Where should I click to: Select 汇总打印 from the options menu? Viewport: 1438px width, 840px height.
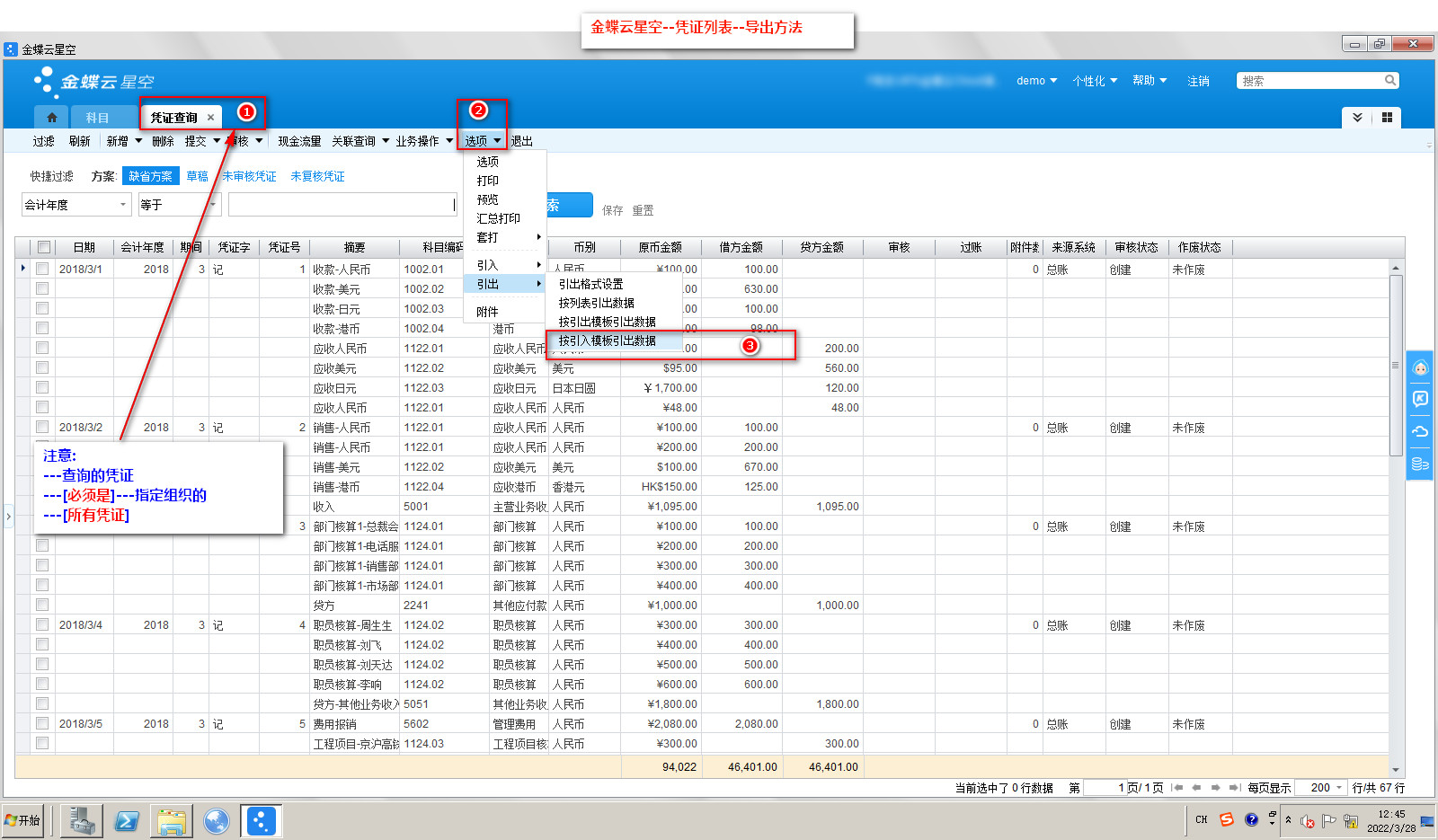coord(498,218)
